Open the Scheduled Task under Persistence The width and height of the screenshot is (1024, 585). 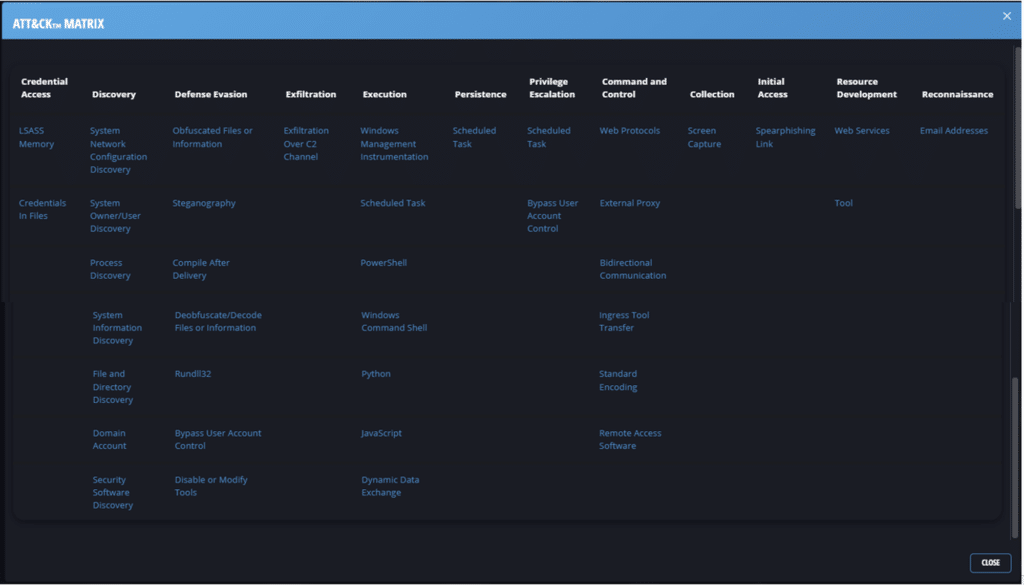pyautogui.click(x=474, y=137)
